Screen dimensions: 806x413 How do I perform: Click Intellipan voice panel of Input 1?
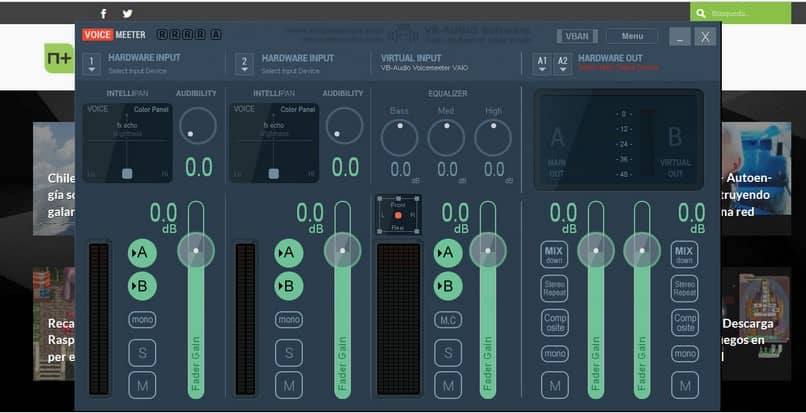[127, 143]
